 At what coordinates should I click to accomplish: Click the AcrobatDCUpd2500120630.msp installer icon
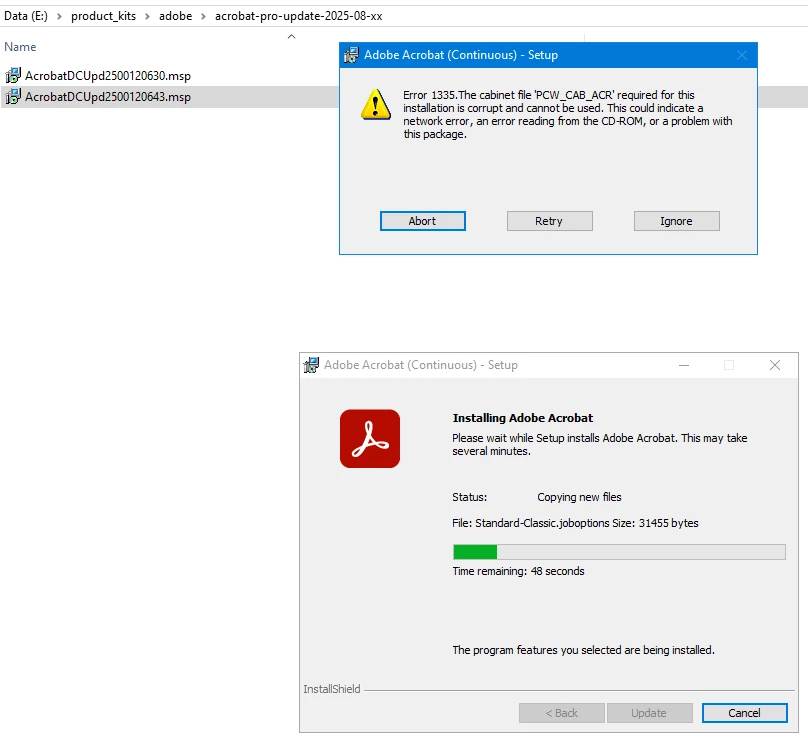(x=13, y=75)
